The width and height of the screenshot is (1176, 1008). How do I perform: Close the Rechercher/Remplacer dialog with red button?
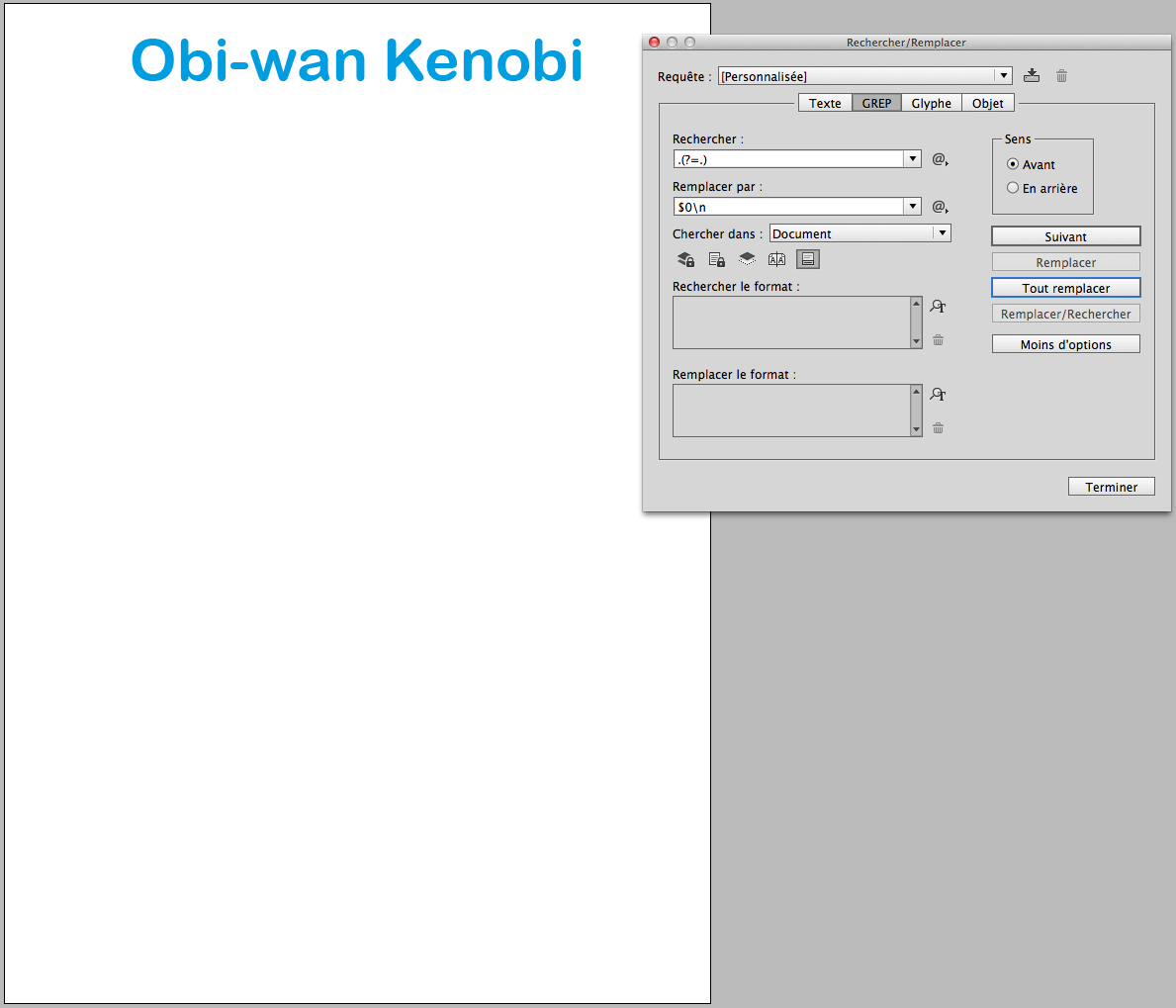click(654, 42)
